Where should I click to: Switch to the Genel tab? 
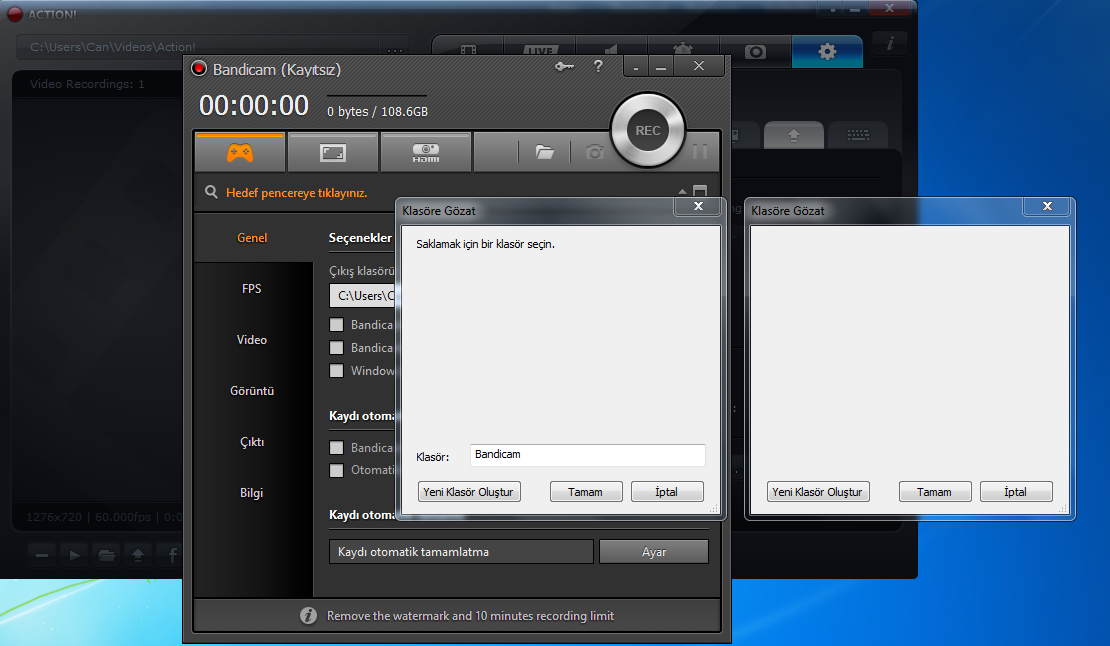tap(252, 238)
